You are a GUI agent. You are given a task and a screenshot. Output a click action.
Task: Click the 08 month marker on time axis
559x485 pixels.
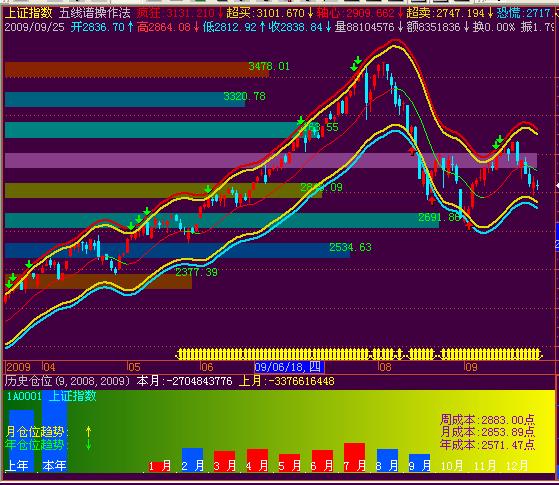[x=385, y=367]
